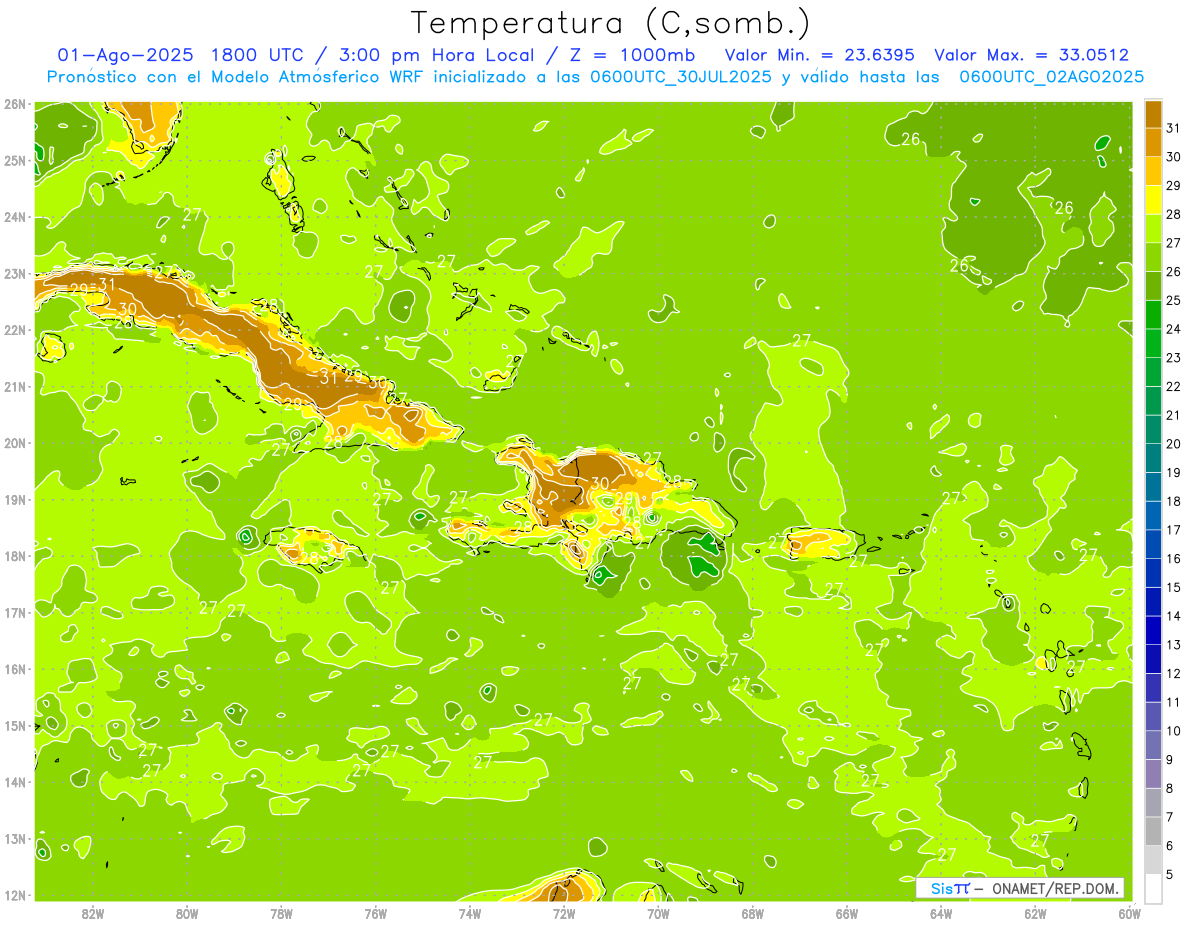Click the "62W" longitude axis label
This screenshot has height=927, width=1200.
pos(1035,914)
